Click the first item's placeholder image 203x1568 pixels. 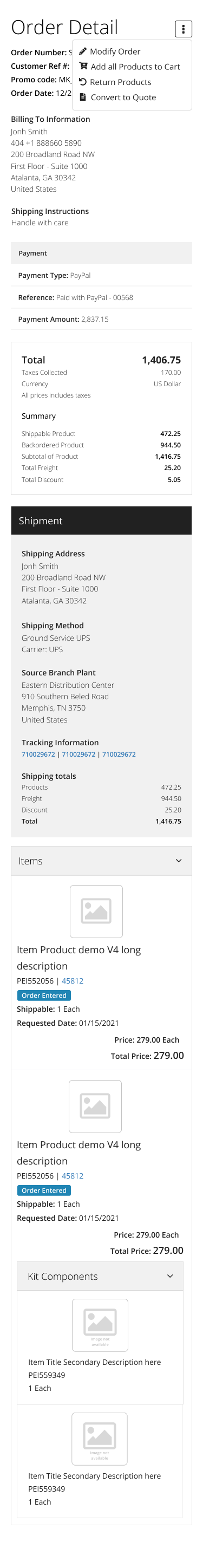(x=96, y=911)
